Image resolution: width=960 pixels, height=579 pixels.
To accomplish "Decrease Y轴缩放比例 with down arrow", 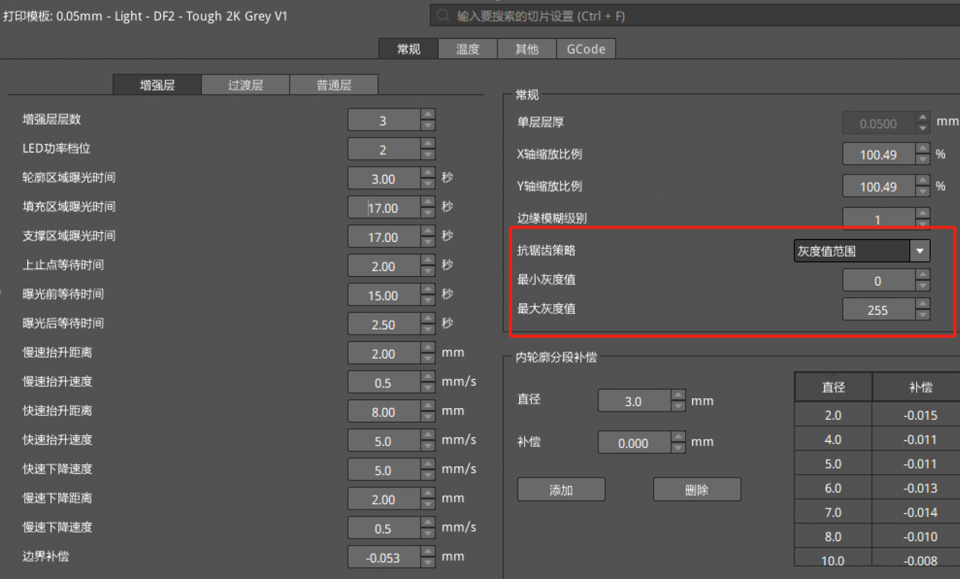I will 923,192.
